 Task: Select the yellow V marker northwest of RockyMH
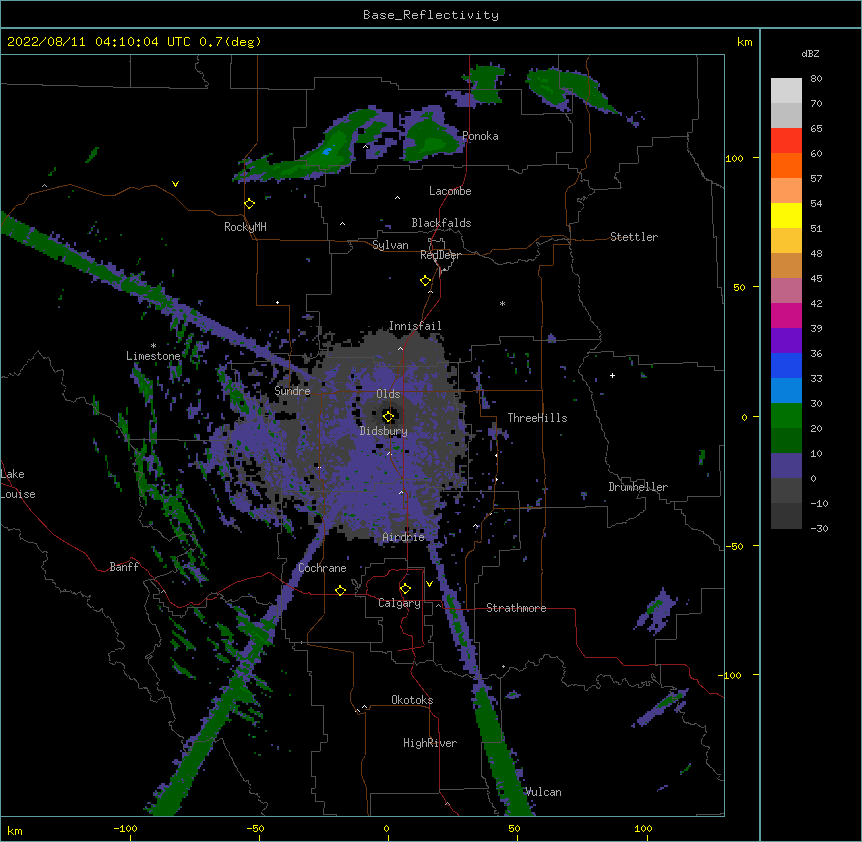(x=175, y=184)
